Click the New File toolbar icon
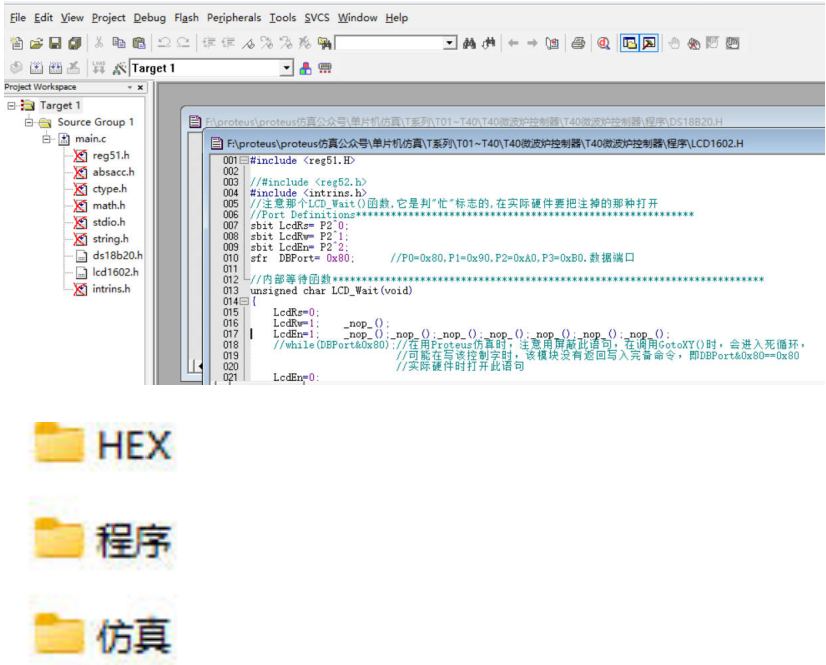This screenshot has width=826, height=665. pyautogui.click(x=16, y=43)
